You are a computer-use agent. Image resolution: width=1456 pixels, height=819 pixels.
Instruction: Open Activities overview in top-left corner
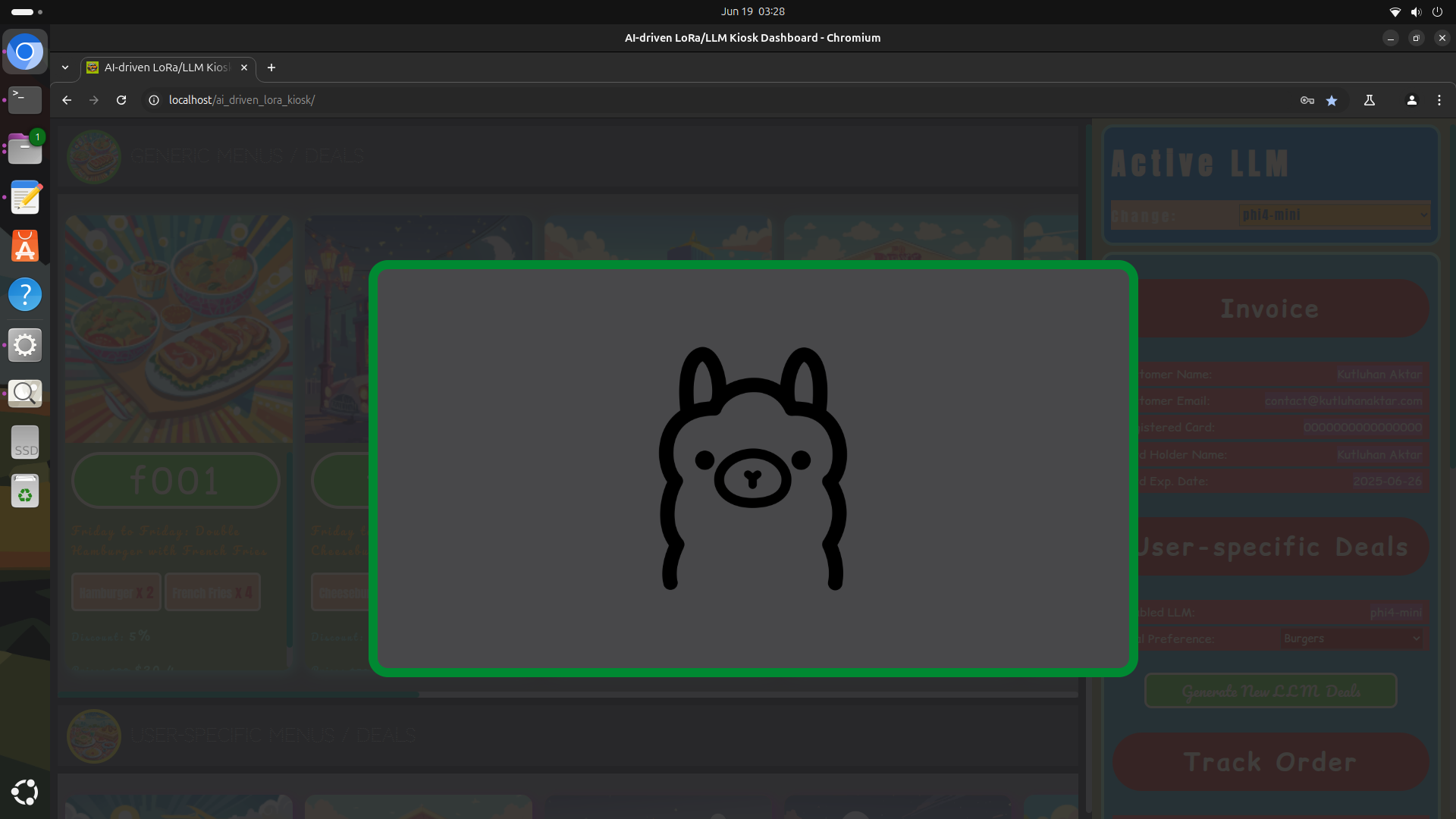(x=27, y=11)
